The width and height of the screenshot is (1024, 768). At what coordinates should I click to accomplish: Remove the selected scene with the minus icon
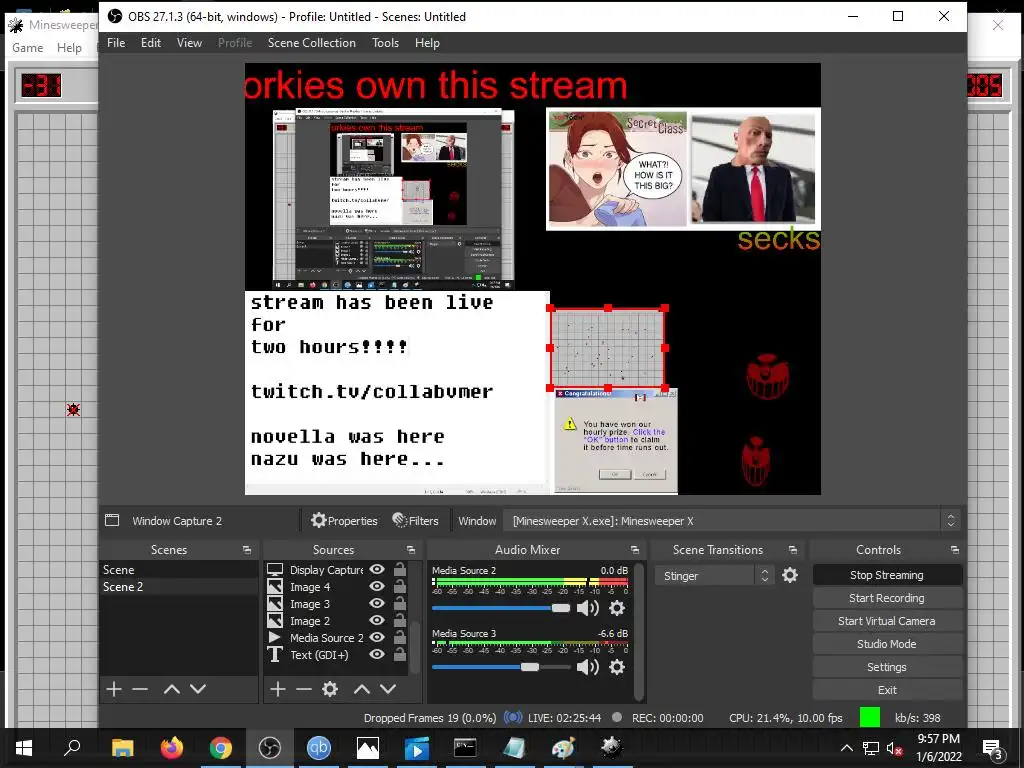(140, 689)
